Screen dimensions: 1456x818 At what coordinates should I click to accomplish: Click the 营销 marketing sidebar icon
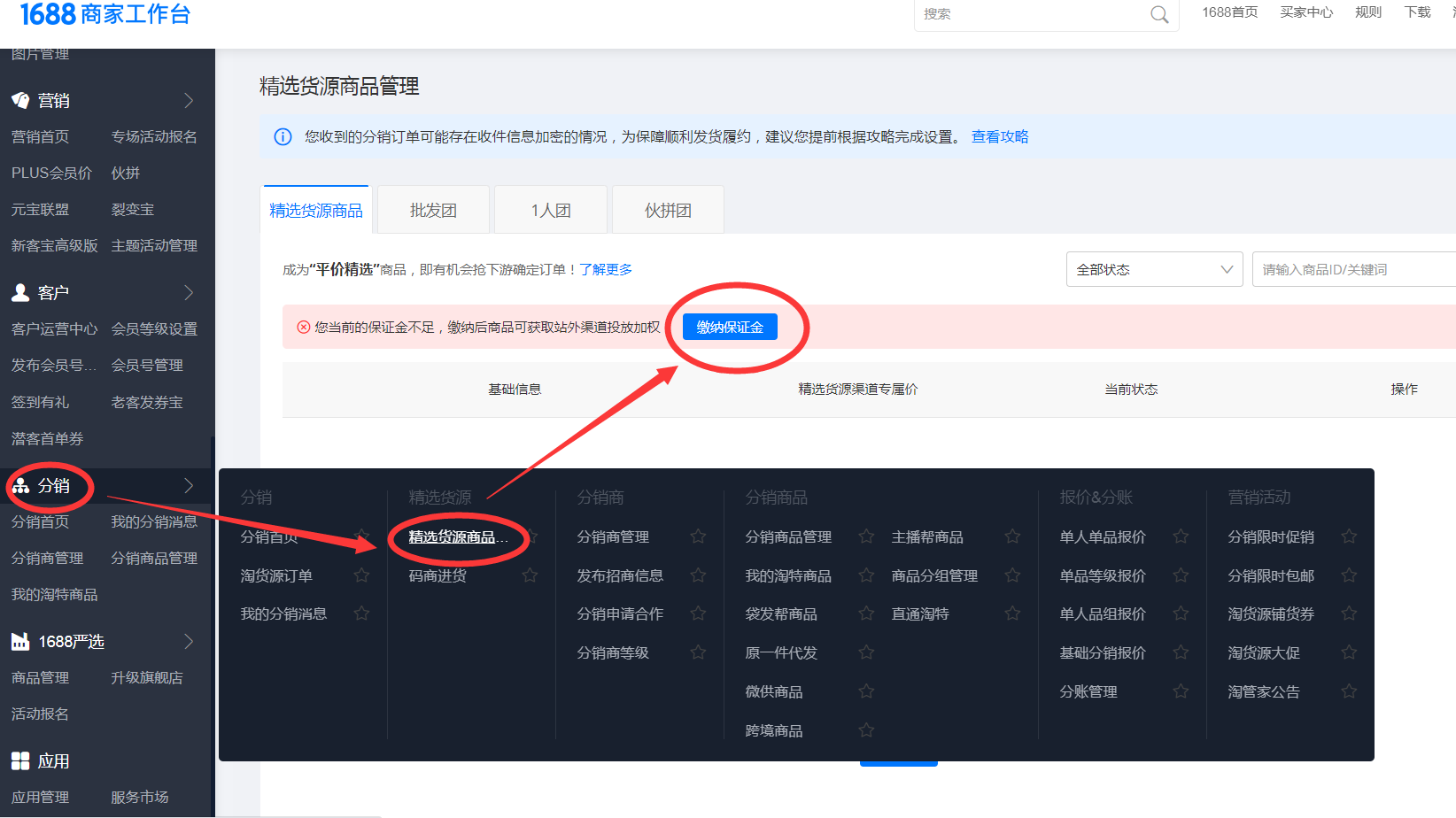pos(20,101)
